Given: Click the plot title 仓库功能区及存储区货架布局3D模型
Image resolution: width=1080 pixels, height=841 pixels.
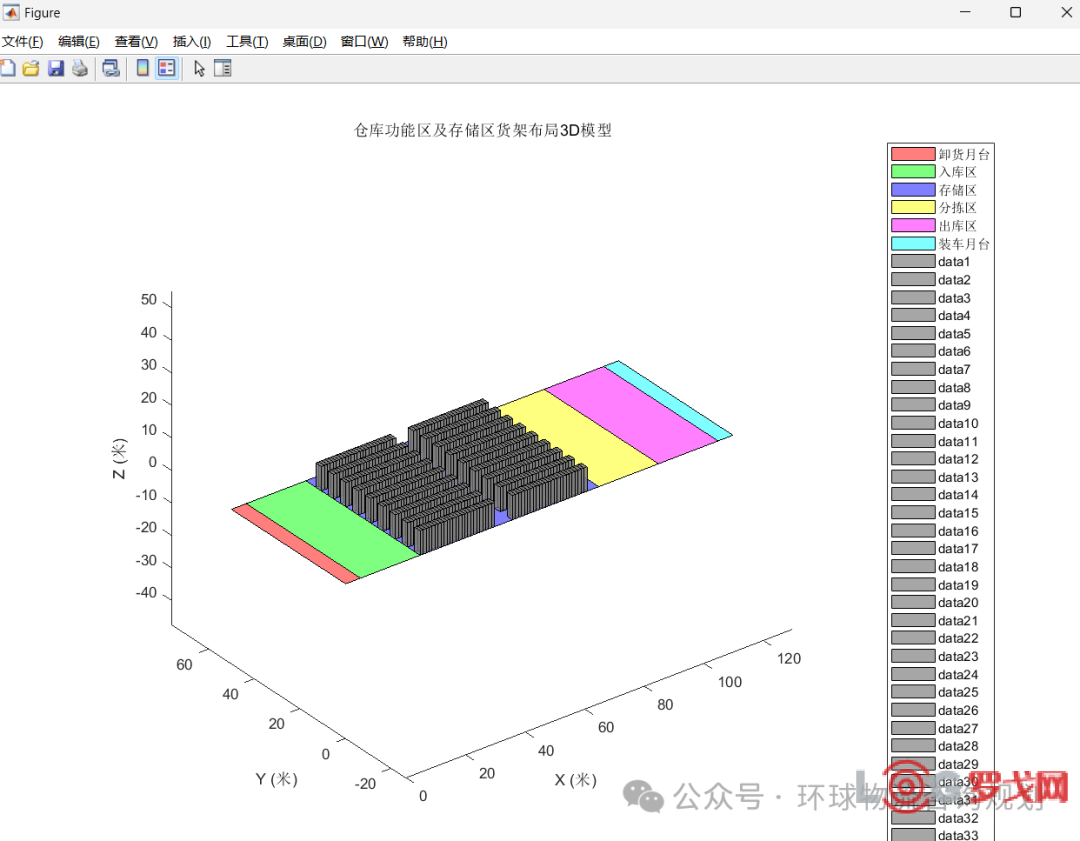Looking at the screenshot, I should [483, 131].
